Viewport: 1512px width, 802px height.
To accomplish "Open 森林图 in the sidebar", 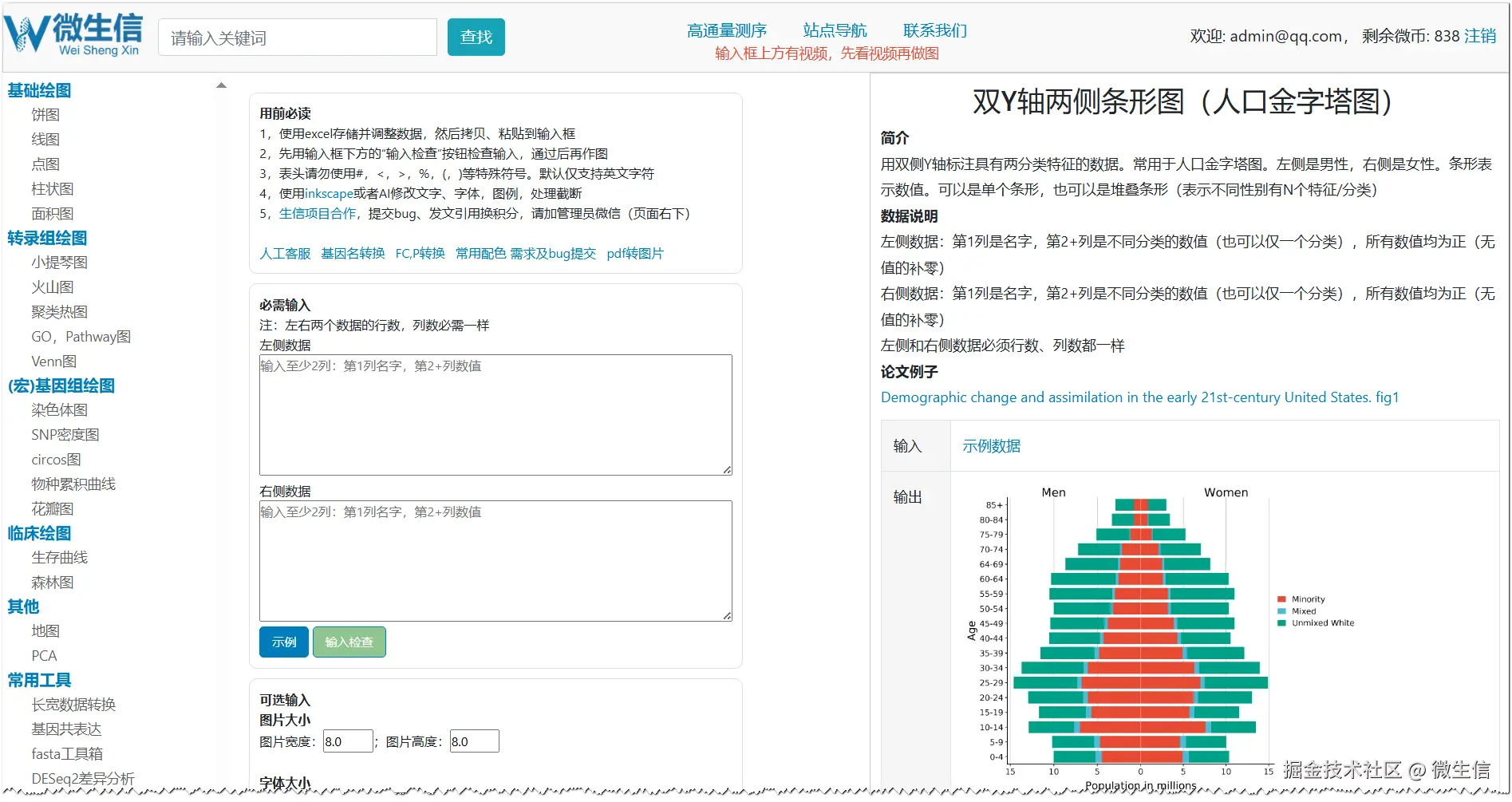I will [53, 583].
